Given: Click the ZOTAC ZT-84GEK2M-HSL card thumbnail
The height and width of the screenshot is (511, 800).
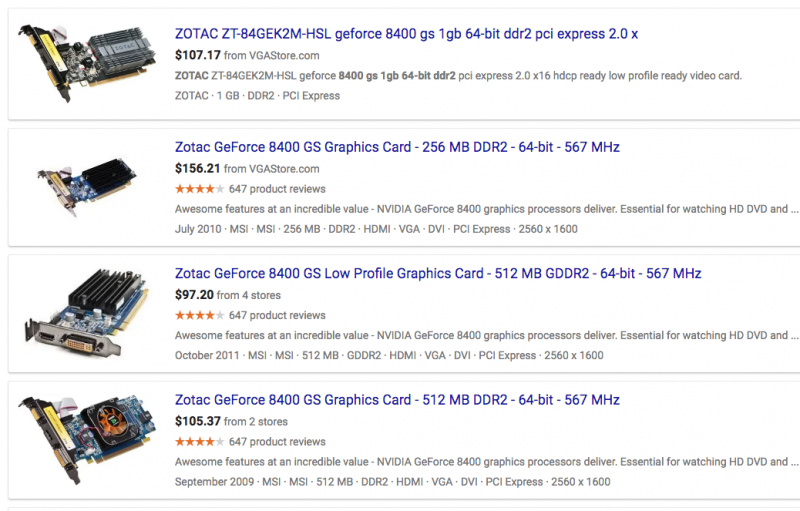Looking at the screenshot, I should 87,63.
